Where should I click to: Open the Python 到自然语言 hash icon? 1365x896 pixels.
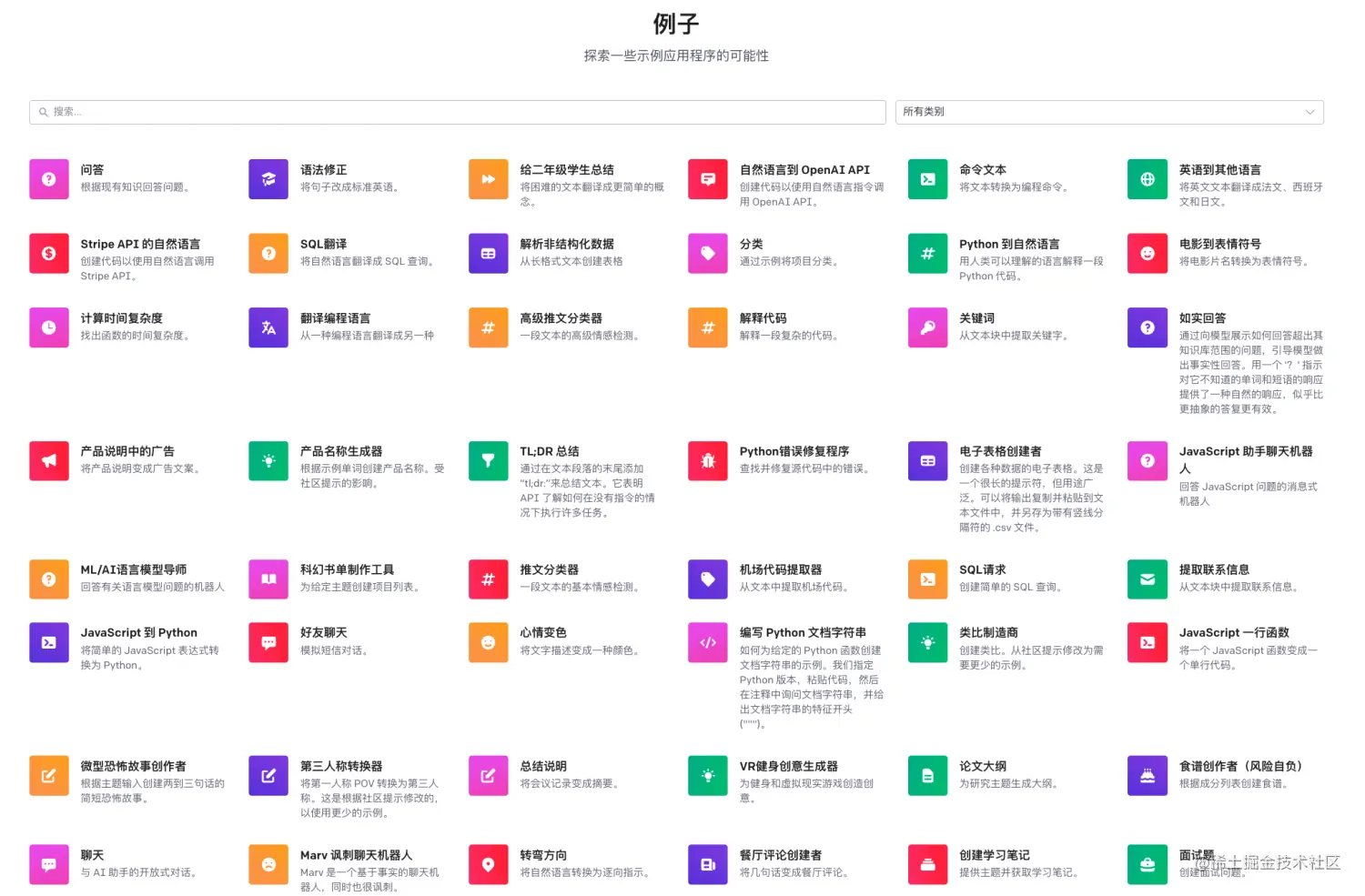pyautogui.click(x=928, y=254)
